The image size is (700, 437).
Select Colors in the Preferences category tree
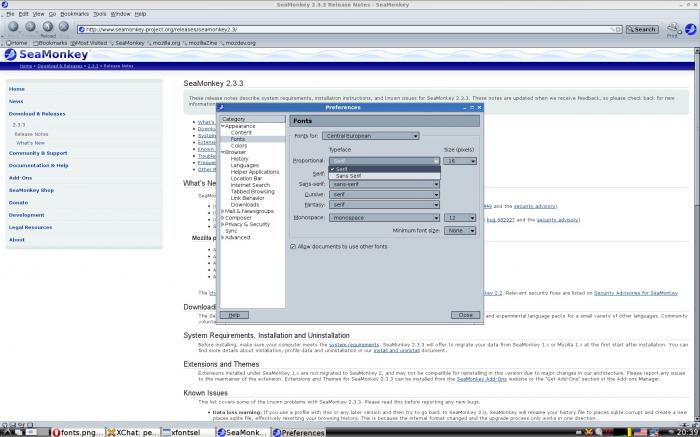point(239,146)
